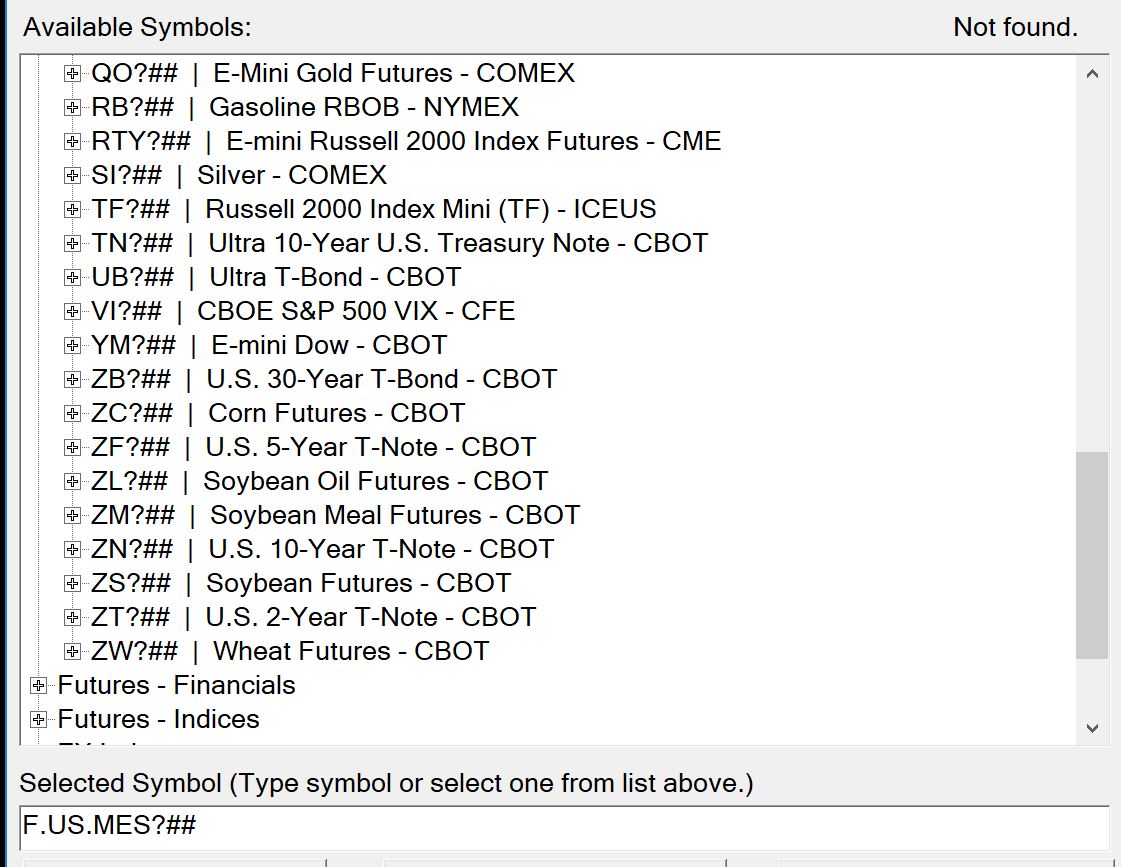The height and width of the screenshot is (867, 1121).
Task: Select UB Ultra T-Bond CBOT symbol
Action: 276,278
